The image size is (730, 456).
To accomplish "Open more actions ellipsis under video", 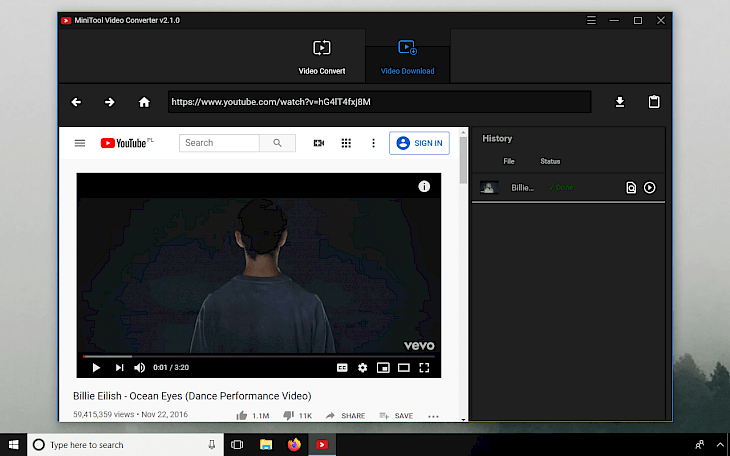I will pos(433,416).
